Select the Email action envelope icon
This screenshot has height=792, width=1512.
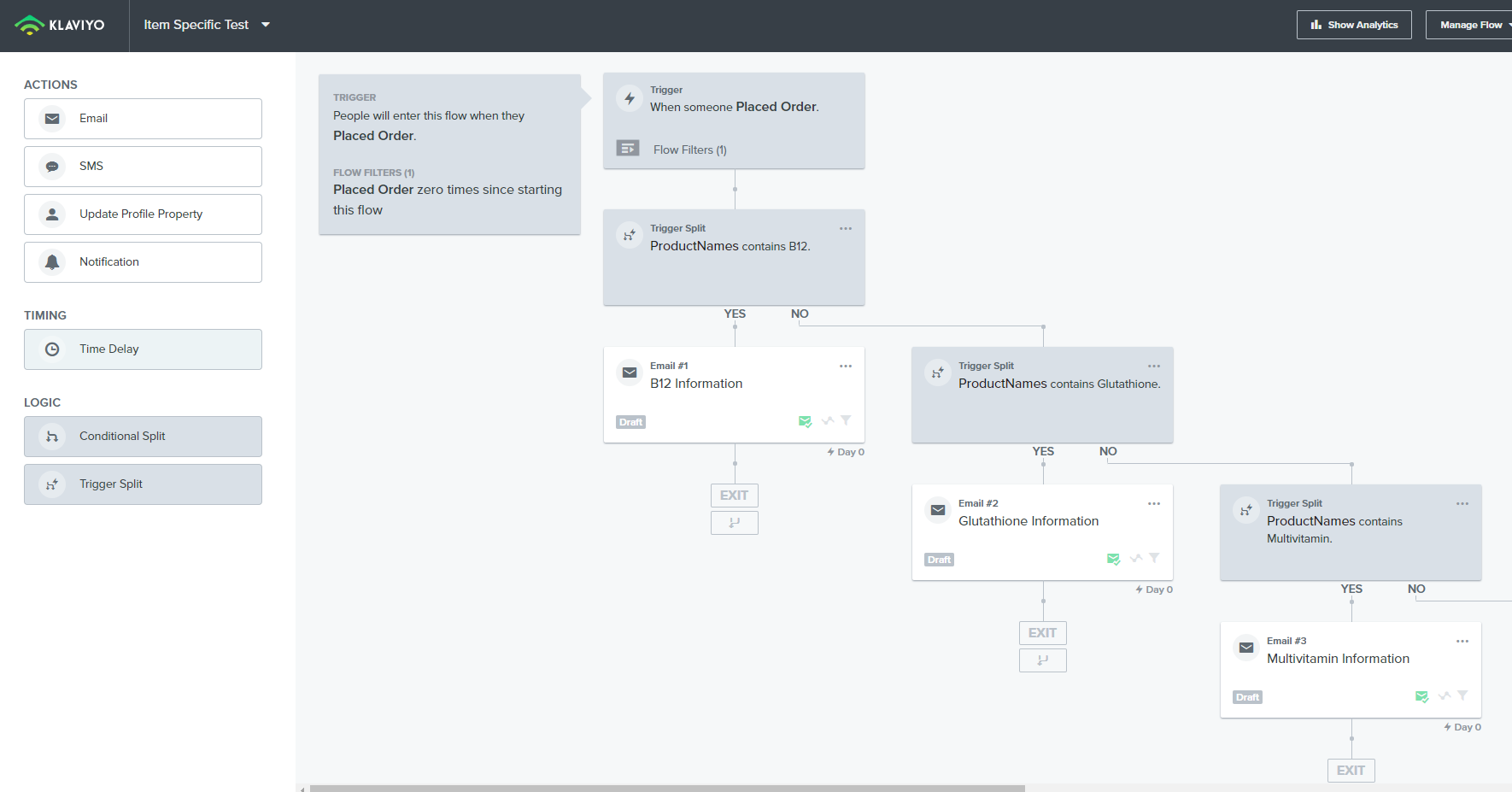point(52,119)
